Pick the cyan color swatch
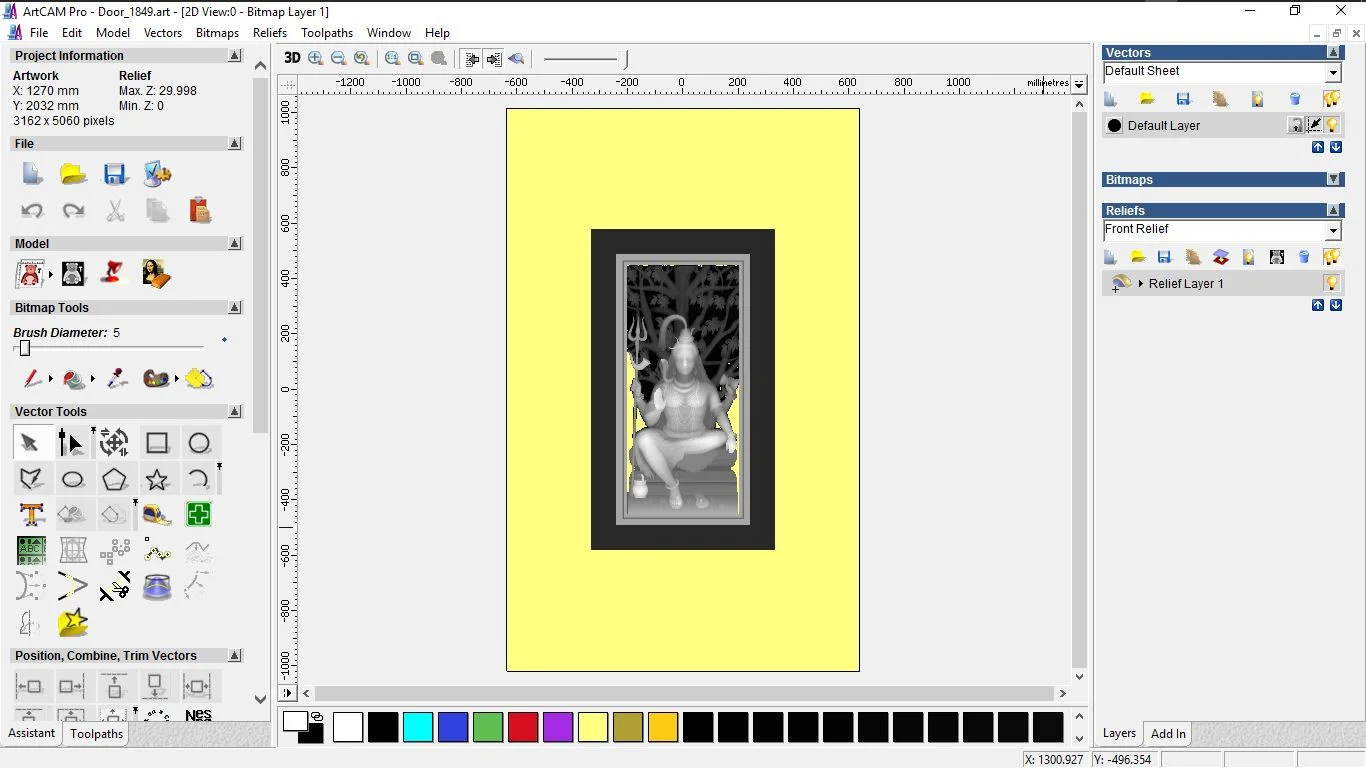Viewport: 1366px width, 768px height. (418, 727)
